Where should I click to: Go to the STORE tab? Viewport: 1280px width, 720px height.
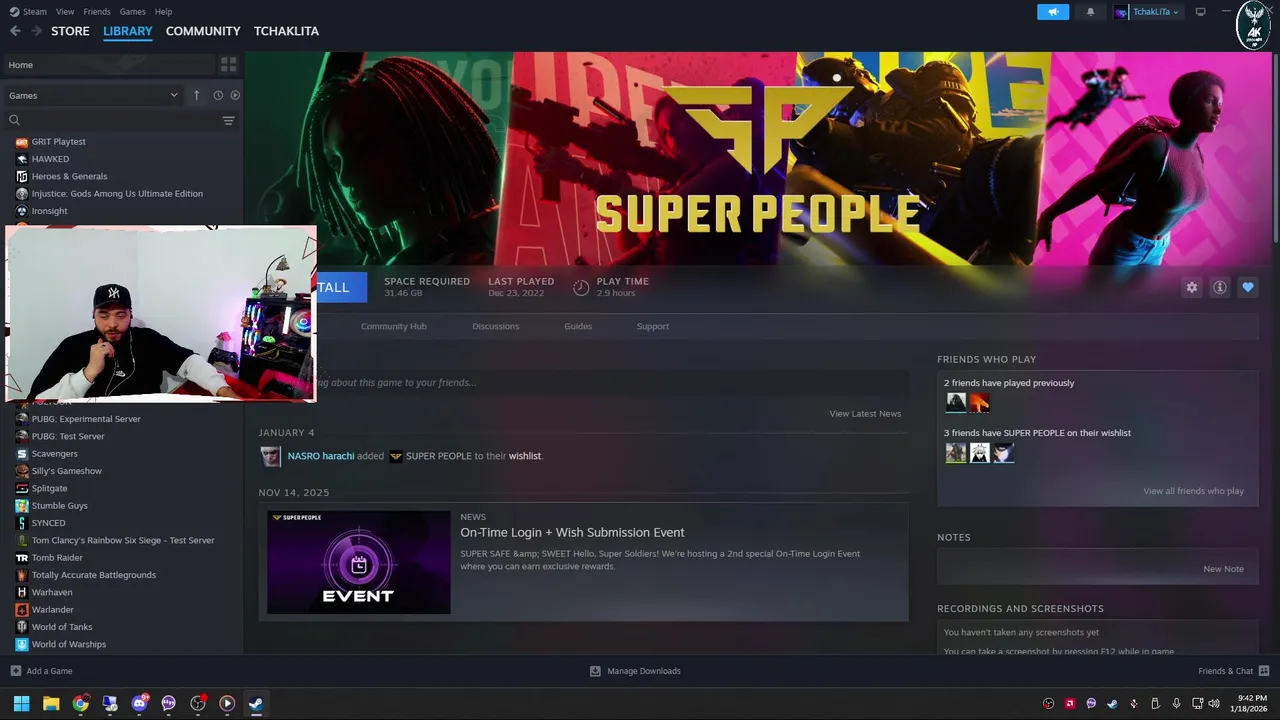(70, 31)
